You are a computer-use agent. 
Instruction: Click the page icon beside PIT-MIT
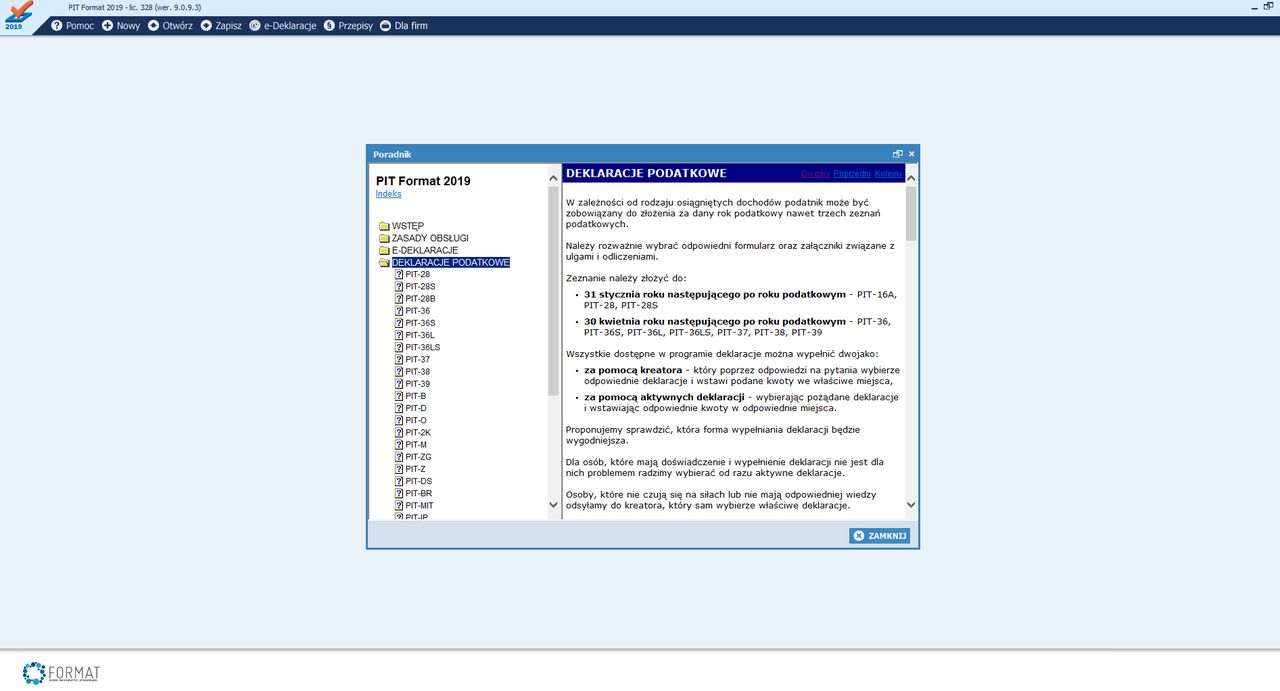[x=399, y=506]
